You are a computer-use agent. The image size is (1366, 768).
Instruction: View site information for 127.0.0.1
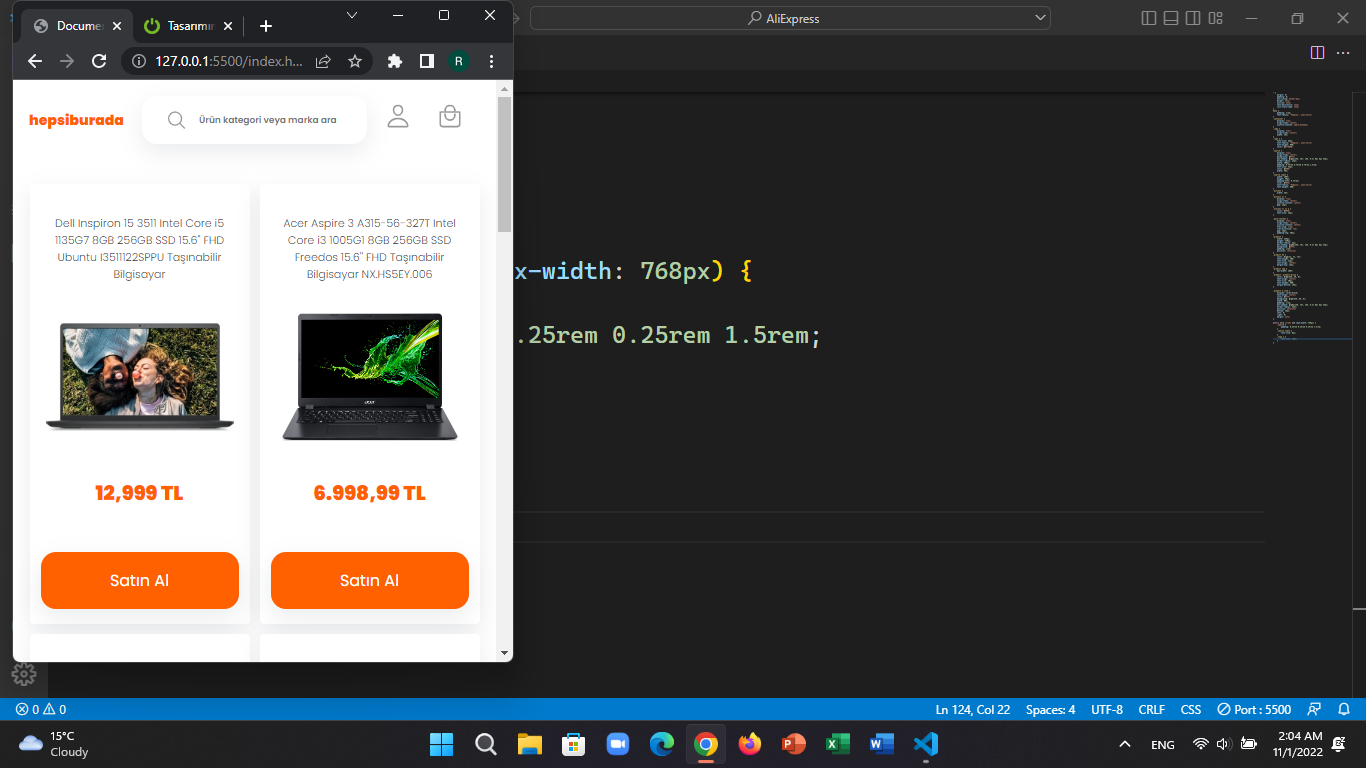coord(138,61)
